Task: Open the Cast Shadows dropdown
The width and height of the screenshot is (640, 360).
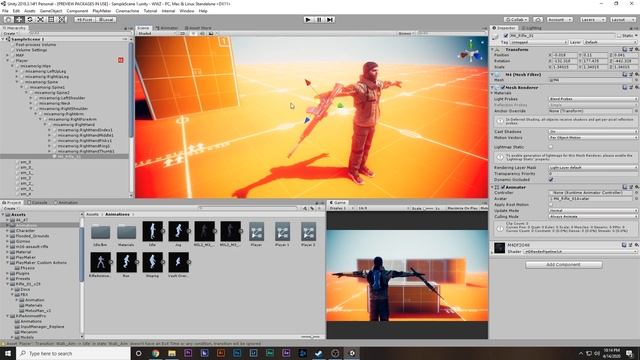Action: coord(593,131)
